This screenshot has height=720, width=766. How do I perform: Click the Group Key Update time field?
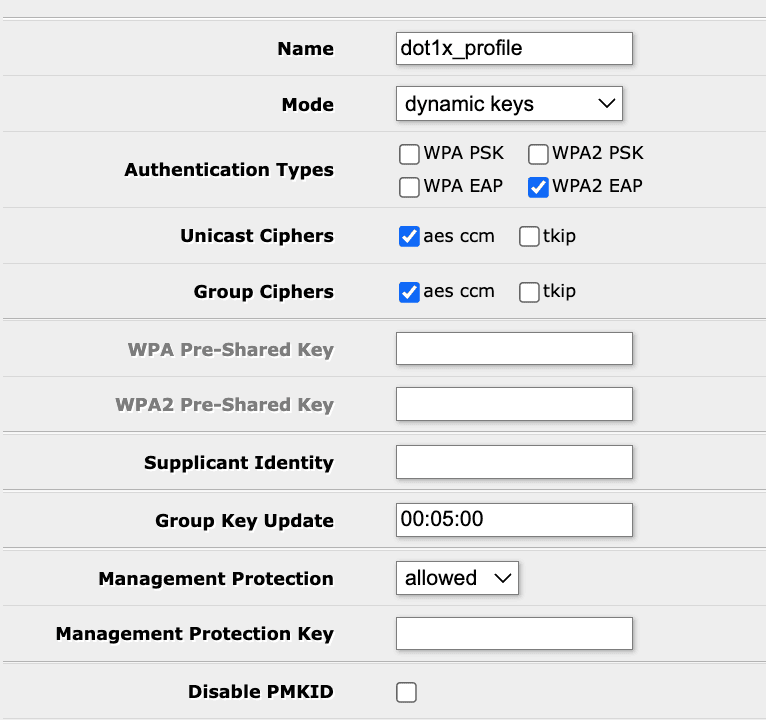click(x=514, y=520)
